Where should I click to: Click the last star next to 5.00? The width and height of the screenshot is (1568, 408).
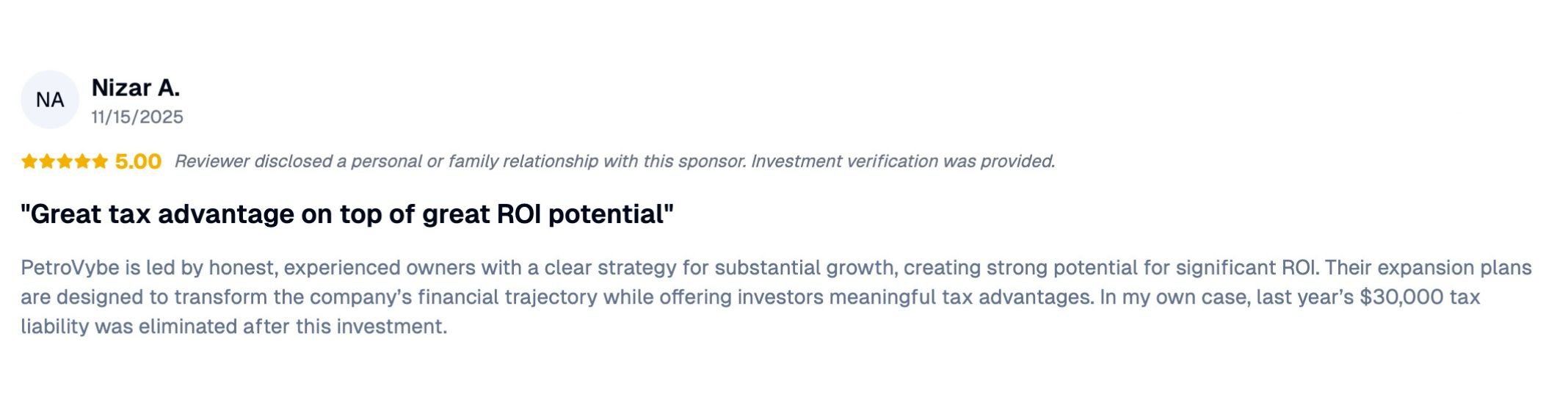pyautogui.click(x=100, y=161)
